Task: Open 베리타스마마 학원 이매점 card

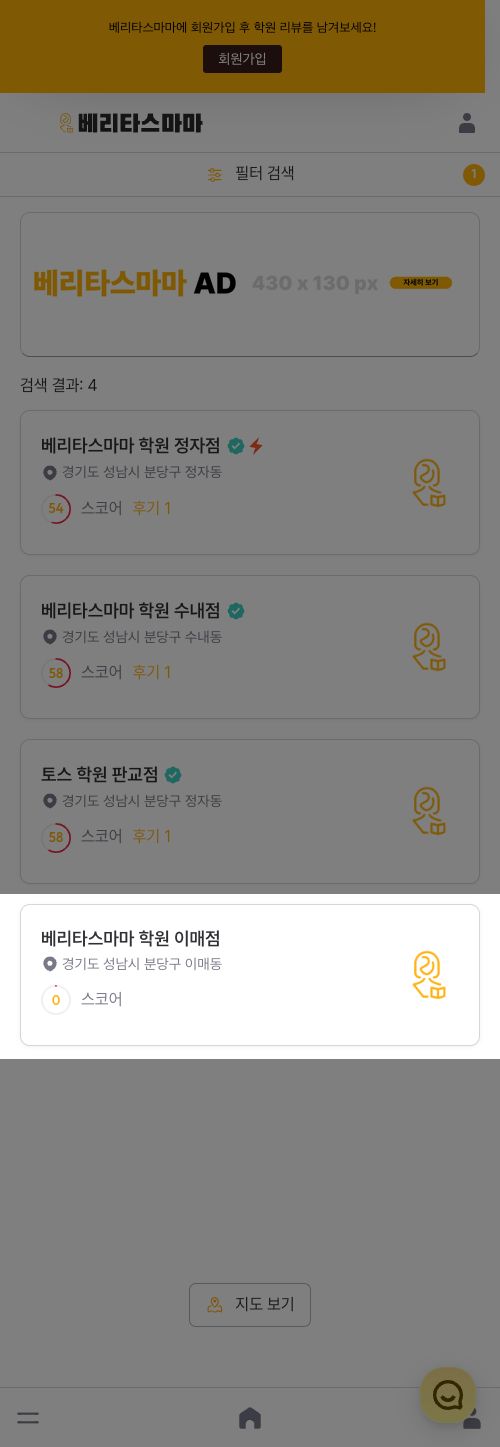Action: coord(250,975)
